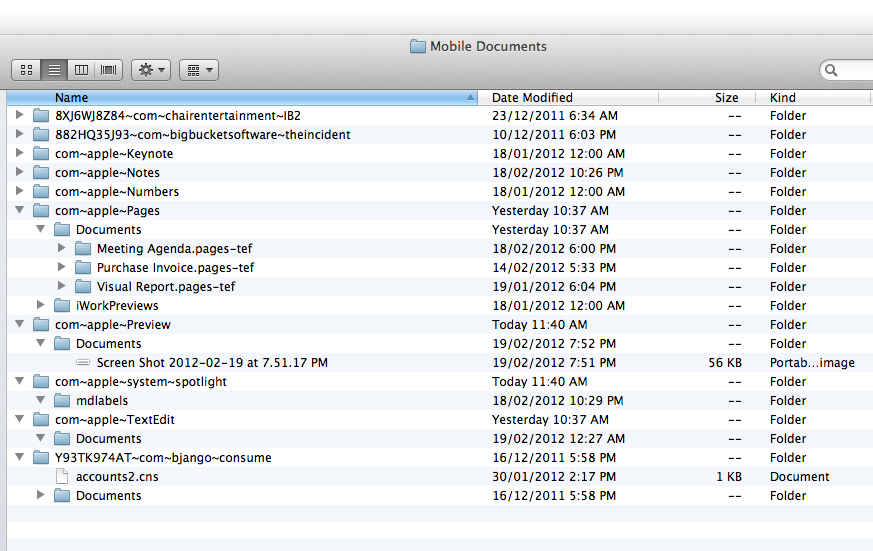Collapse the mdlabels folder
This screenshot has height=551, width=873.
point(41,400)
